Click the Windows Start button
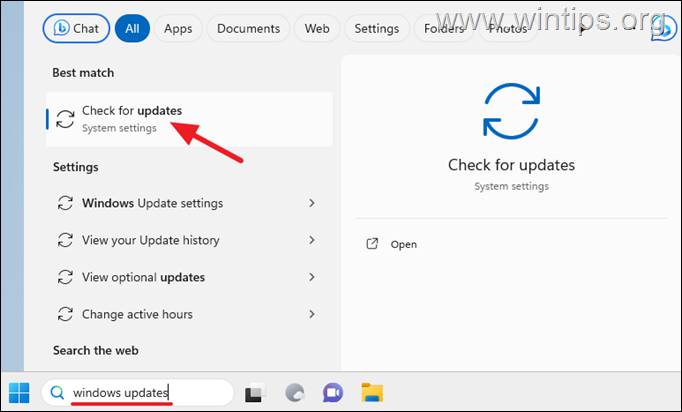682x412 pixels. point(20,393)
